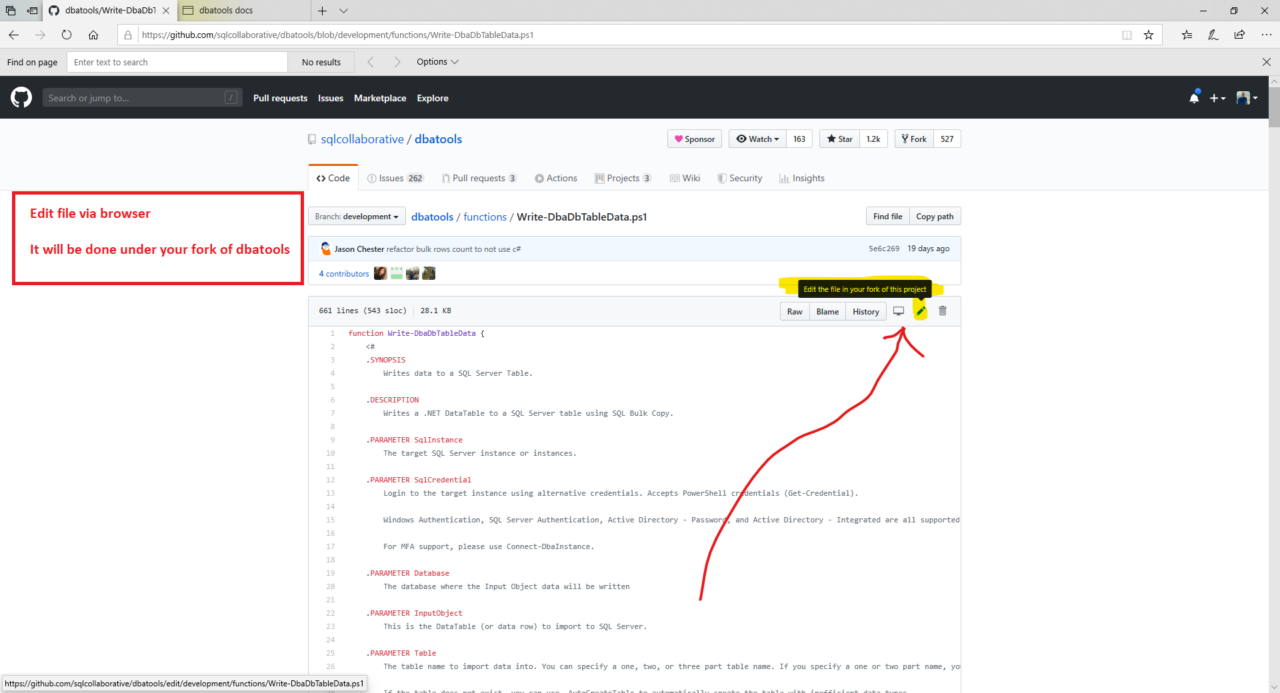
Task: Focus the GitHub search box
Action: click(143, 98)
